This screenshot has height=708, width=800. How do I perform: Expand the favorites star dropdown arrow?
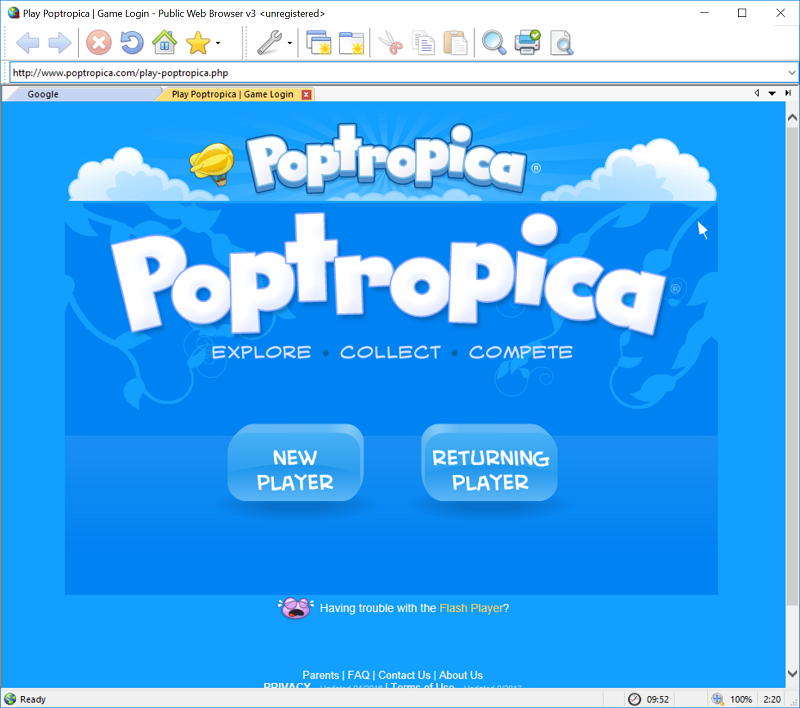(218, 43)
